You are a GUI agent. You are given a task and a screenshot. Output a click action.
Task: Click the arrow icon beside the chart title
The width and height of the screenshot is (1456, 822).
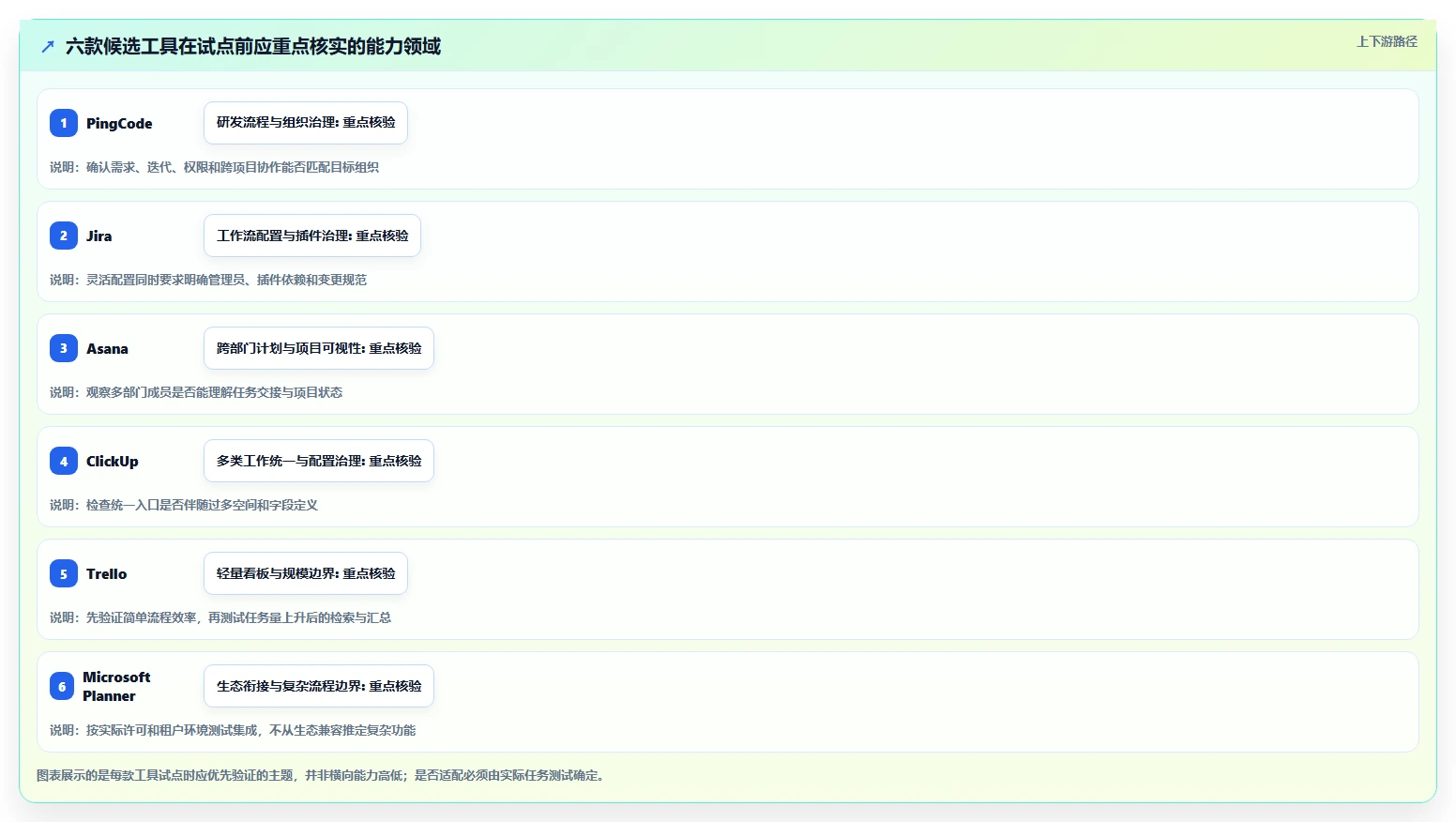48,46
